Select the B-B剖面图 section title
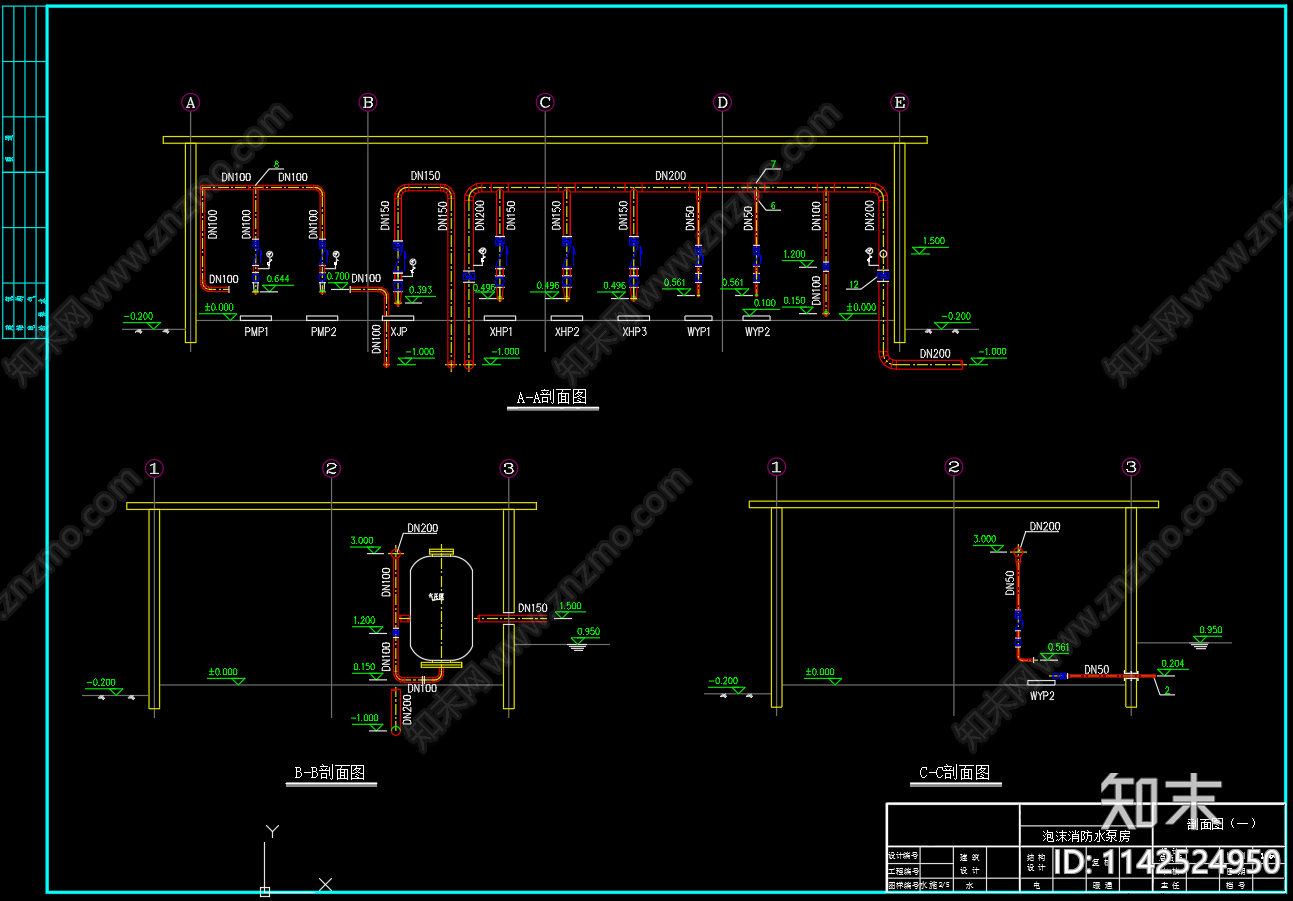The height and width of the screenshot is (901, 1293). (329, 773)
